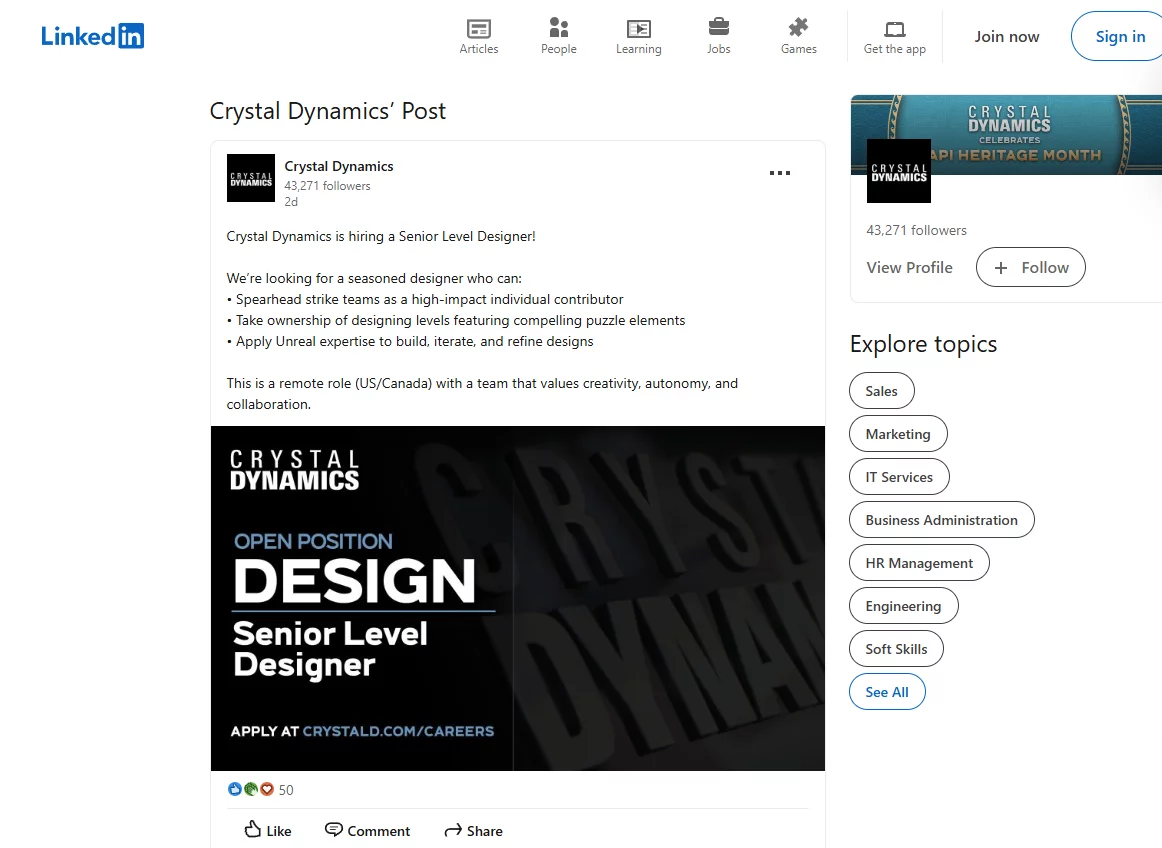This screenshot has width=1162, height=848.
Task: Click See All topics button
Action: pos(887,692)
